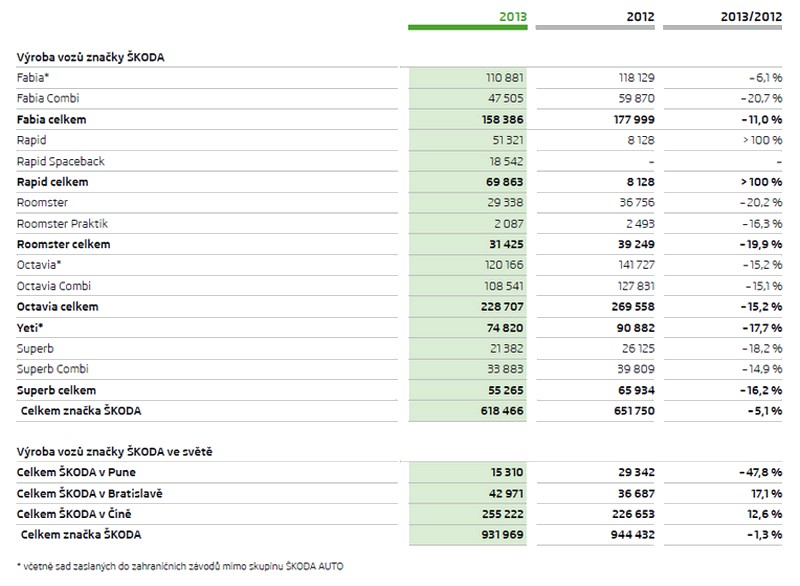Click the value 255 222 for China
Image resolution: width=800 pixels, height=586 pixels.
[503, 514]
